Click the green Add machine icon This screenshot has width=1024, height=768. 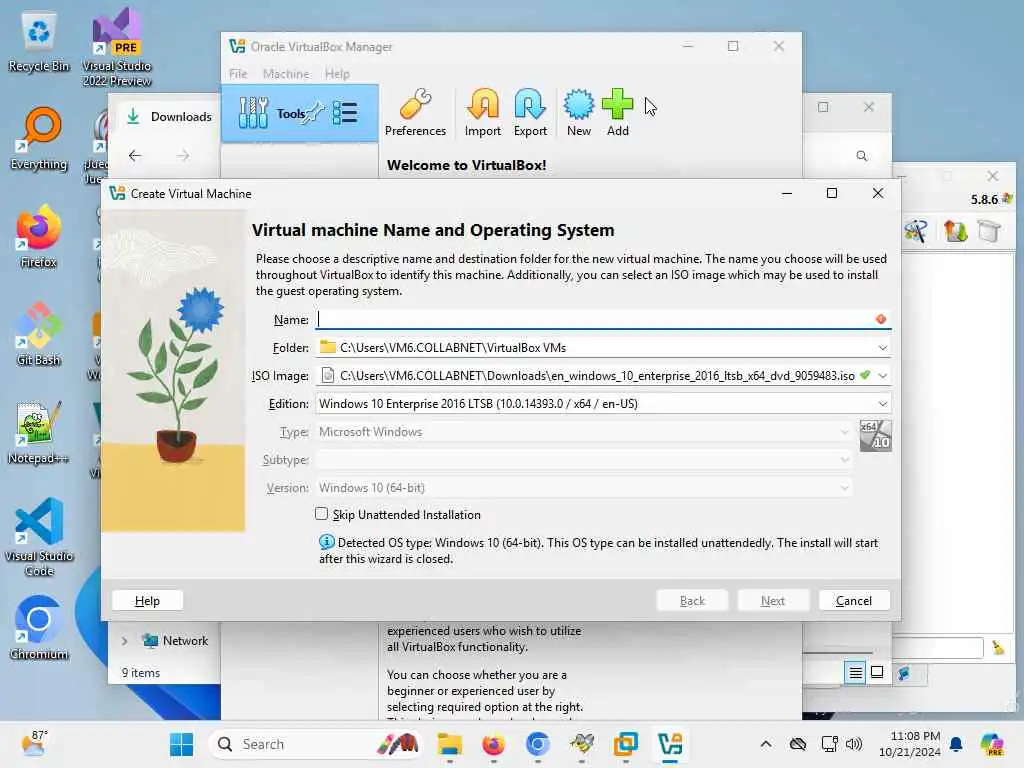617,113
